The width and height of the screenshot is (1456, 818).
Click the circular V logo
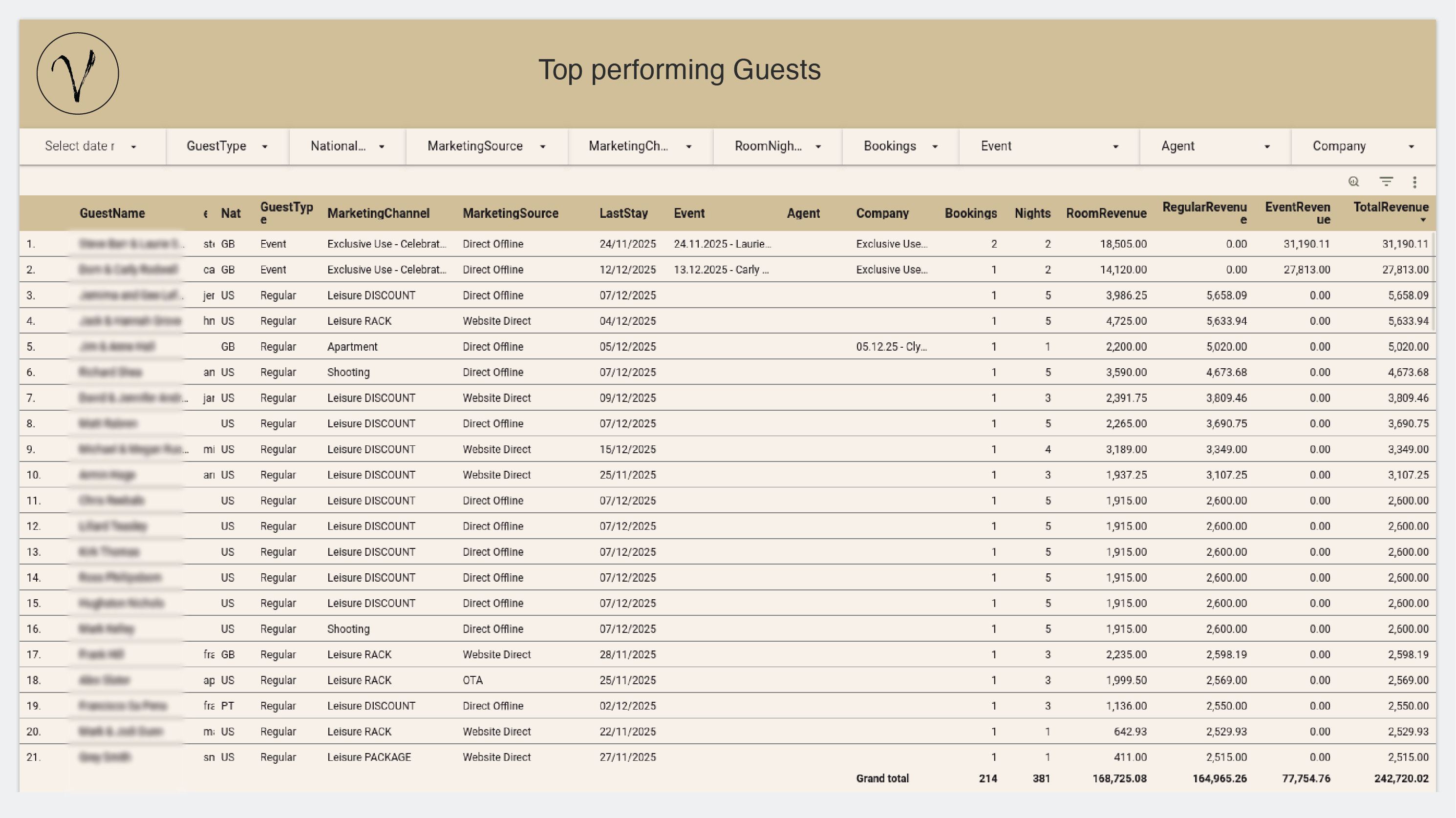click(x=78, y=73)
